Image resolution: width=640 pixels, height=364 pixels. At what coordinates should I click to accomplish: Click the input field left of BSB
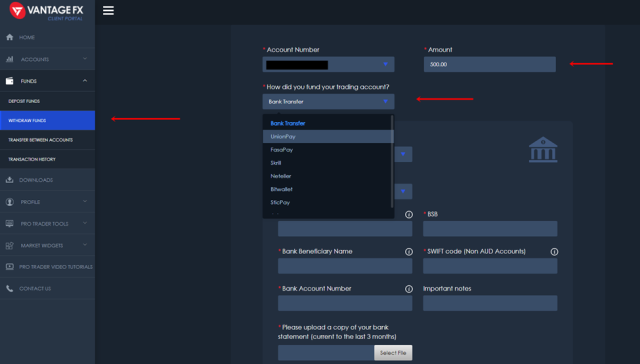tap(345, 229)
